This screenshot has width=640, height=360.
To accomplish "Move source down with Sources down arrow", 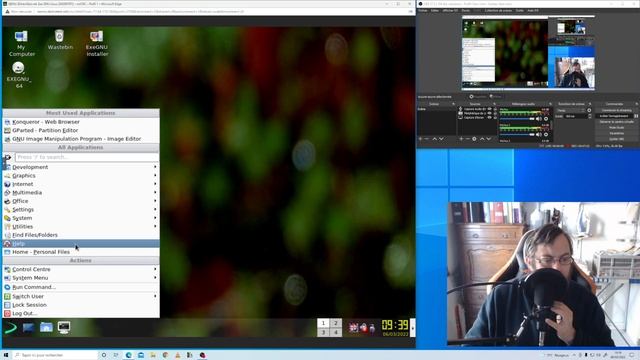I will coord(489,139).
